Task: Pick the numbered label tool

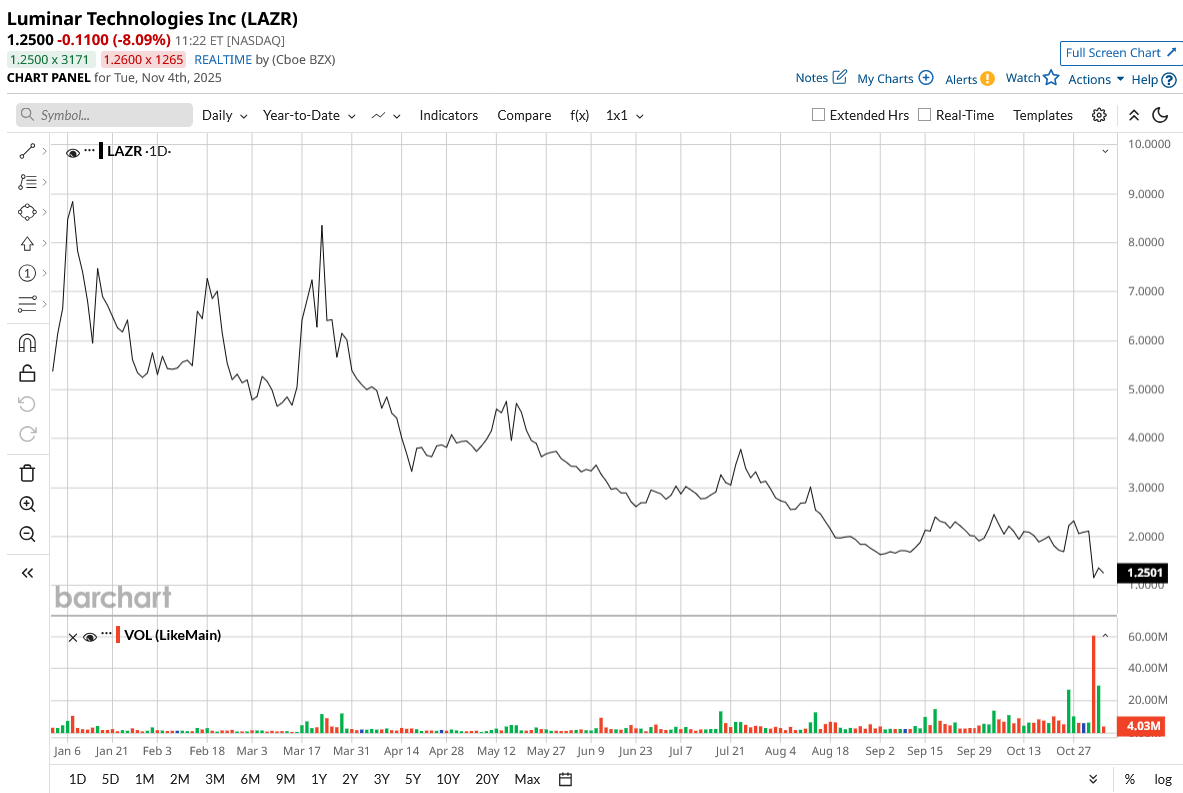Action: click(27, 273)
